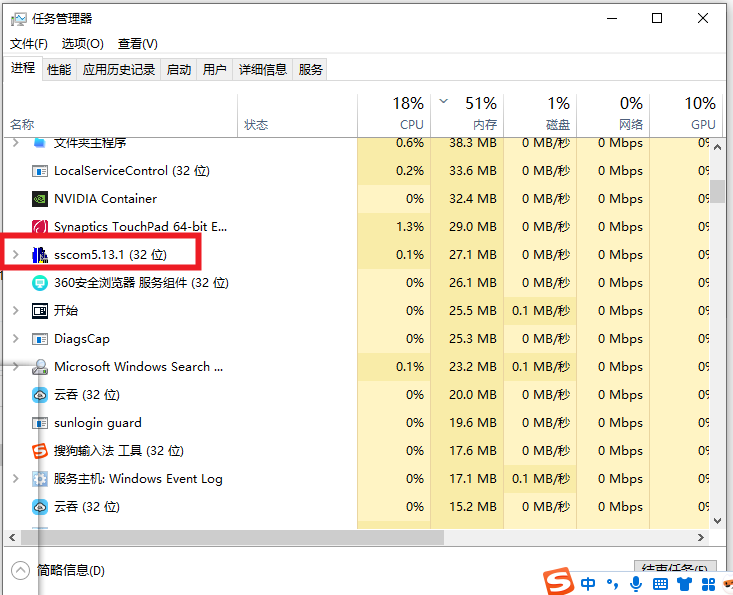This screenshot has height=595, width=733.
Task: Click the Task Manager title bar icon
Action: coord(19,19)
